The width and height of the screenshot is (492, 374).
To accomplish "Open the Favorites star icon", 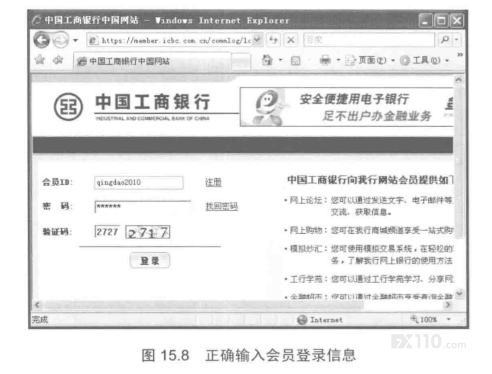I will 40,60.
